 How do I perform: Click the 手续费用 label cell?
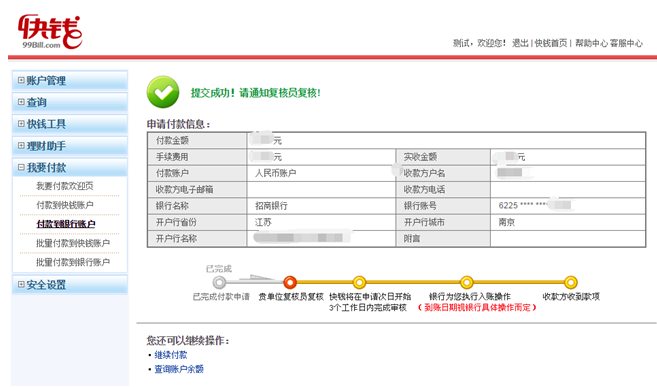coord(197,157)
